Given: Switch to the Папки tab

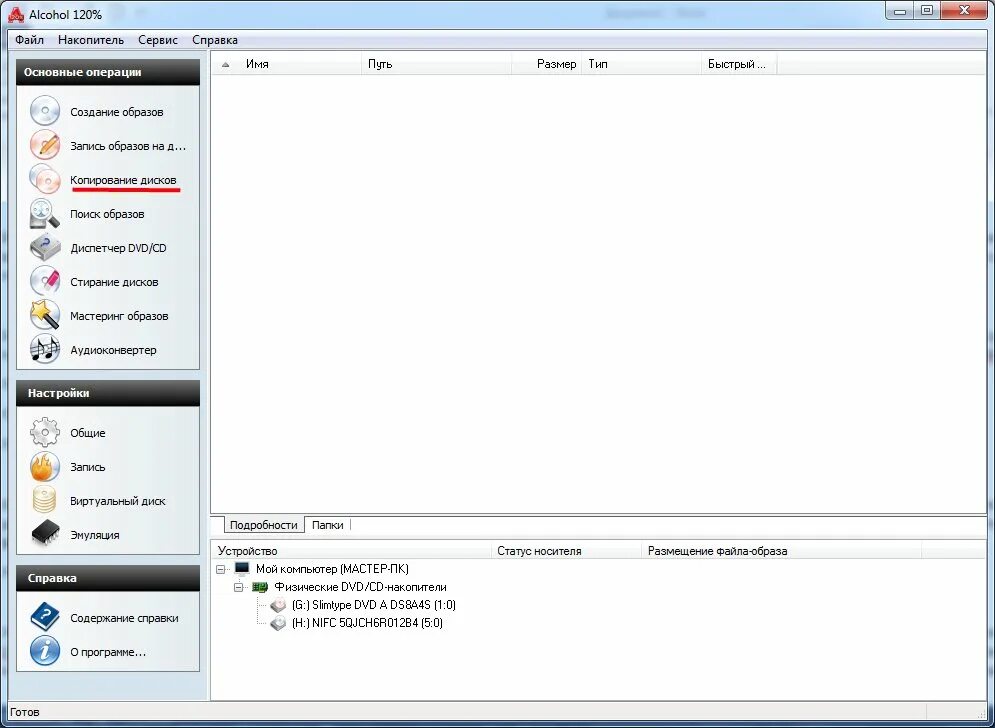Looking at the screenshot, I should coord(327,525).
